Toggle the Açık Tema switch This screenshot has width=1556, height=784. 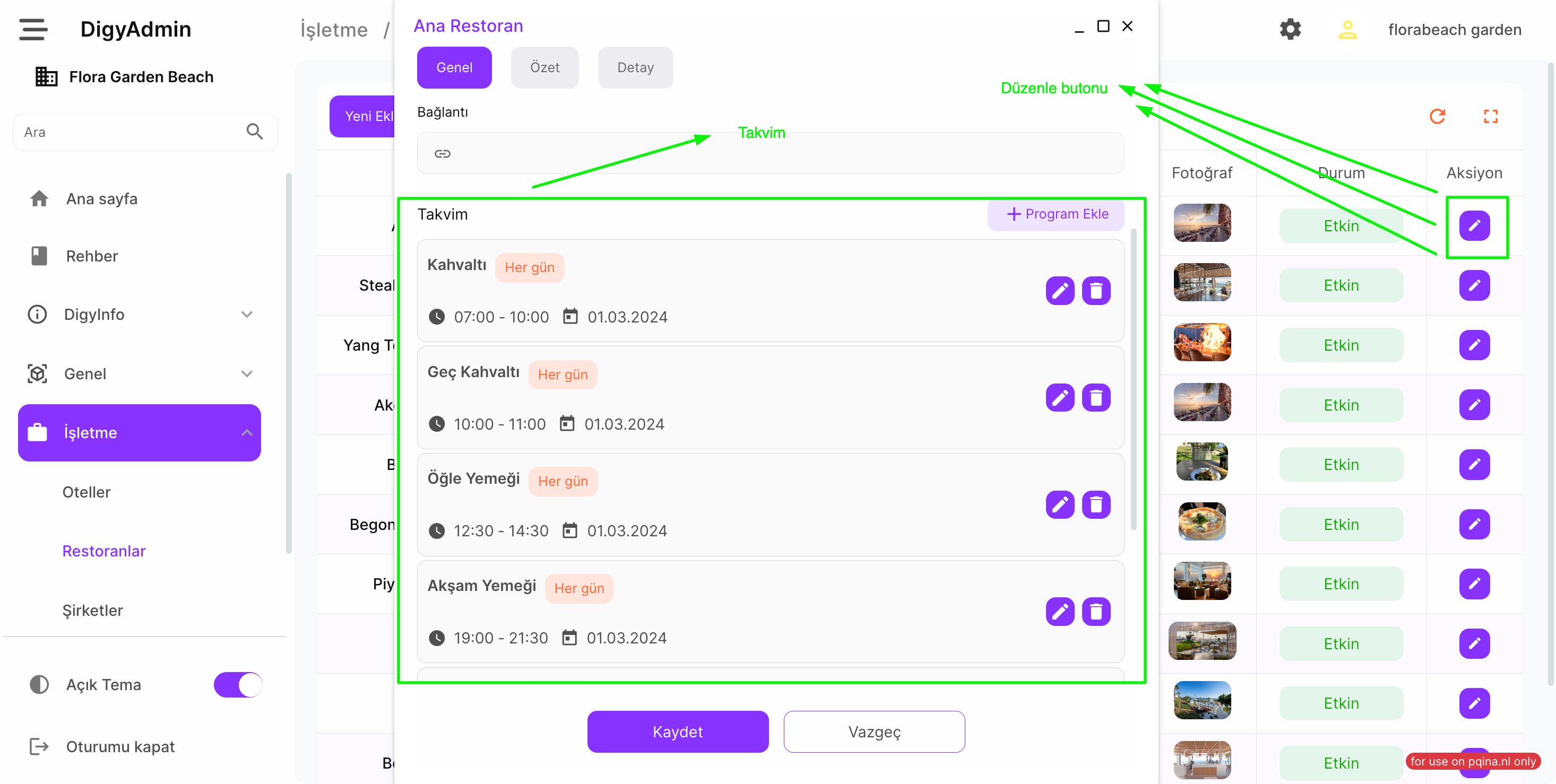[x=237, y=684]
